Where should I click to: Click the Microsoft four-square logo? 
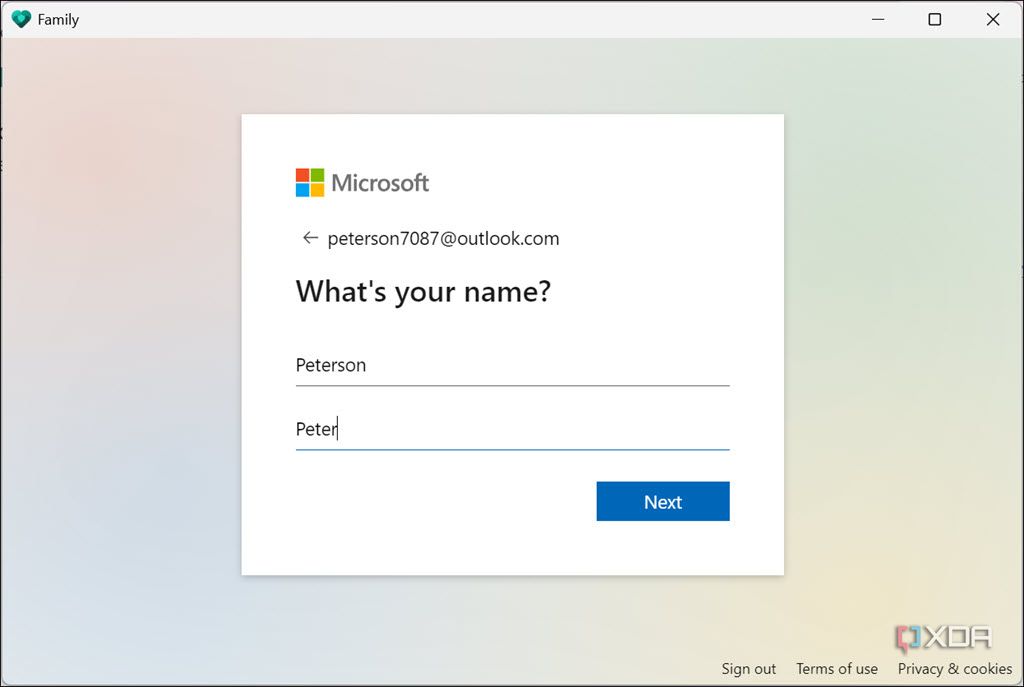[x=310, y=182]
